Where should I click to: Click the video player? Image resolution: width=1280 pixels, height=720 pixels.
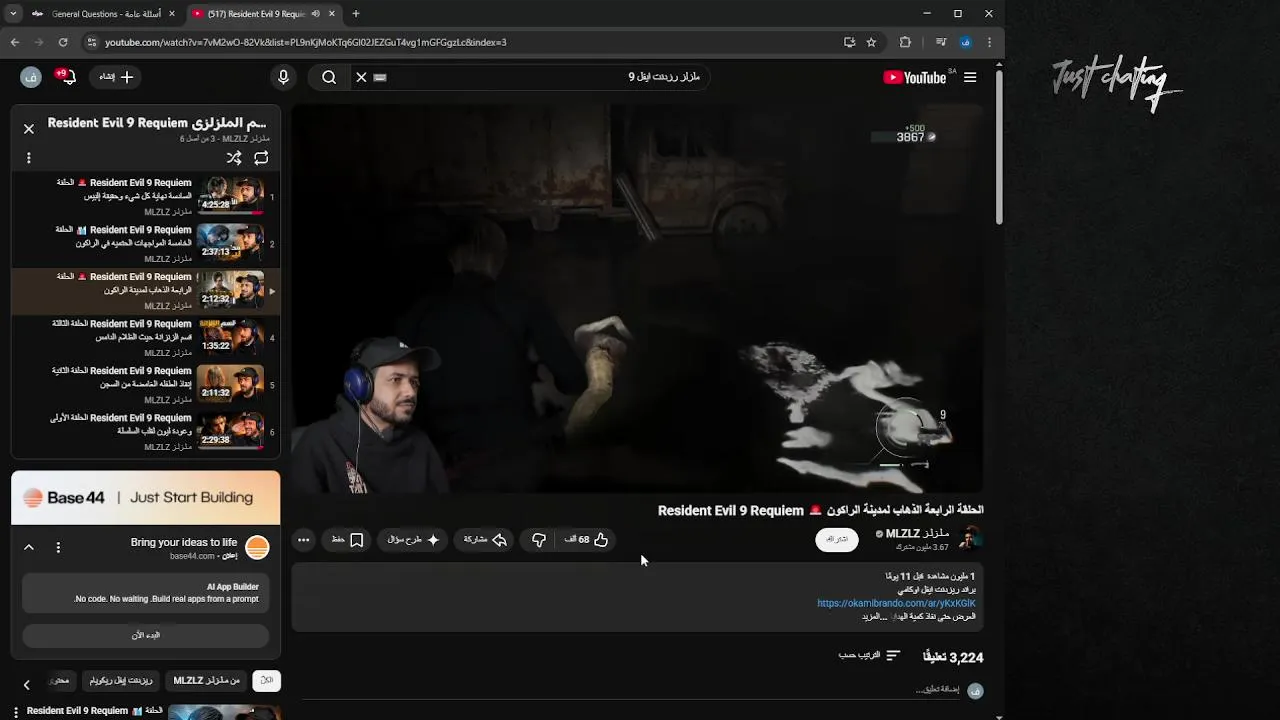tap(637, 298)
